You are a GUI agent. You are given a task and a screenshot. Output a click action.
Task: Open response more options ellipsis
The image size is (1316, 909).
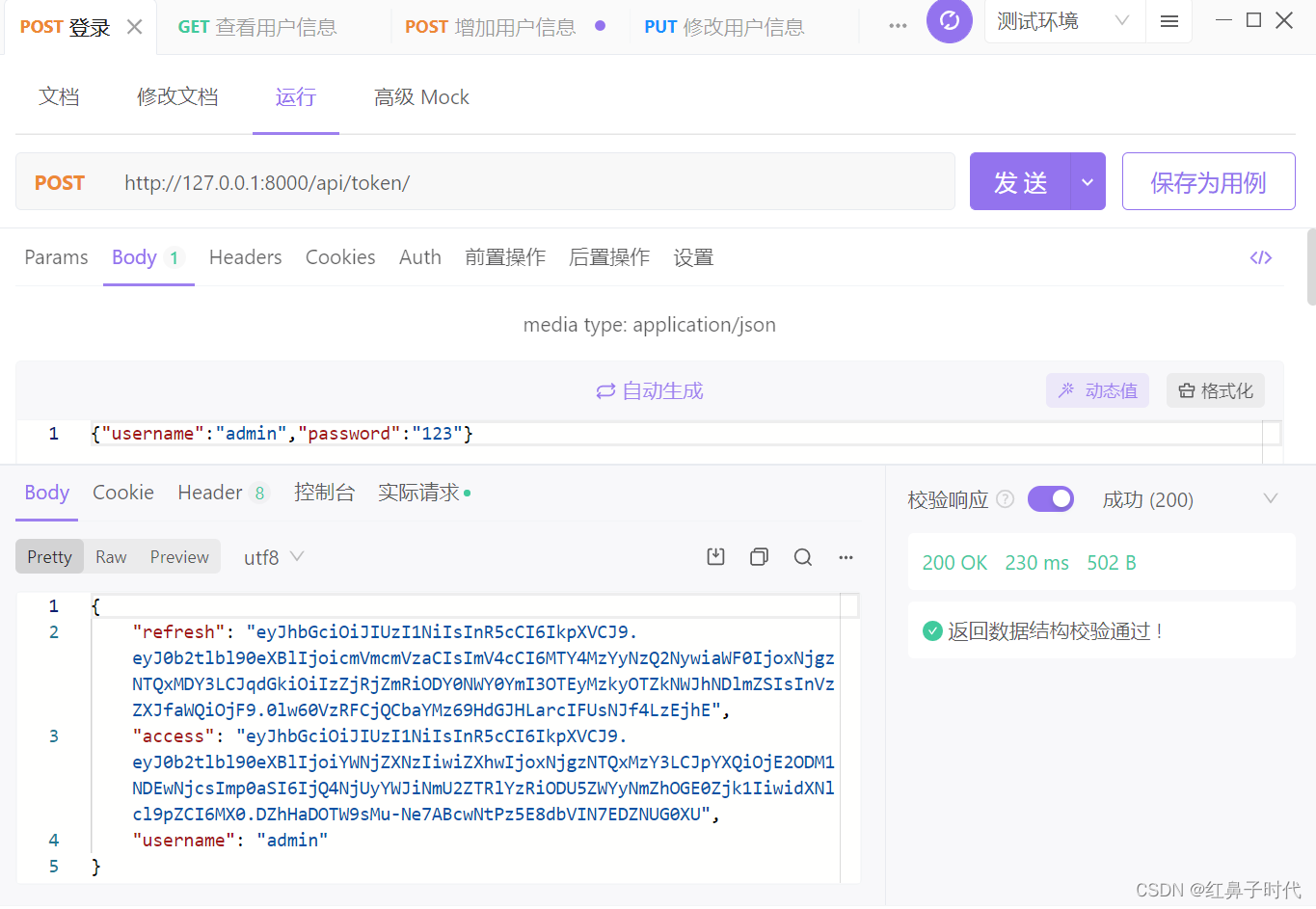pyautogui.click(x=846, y=557)
